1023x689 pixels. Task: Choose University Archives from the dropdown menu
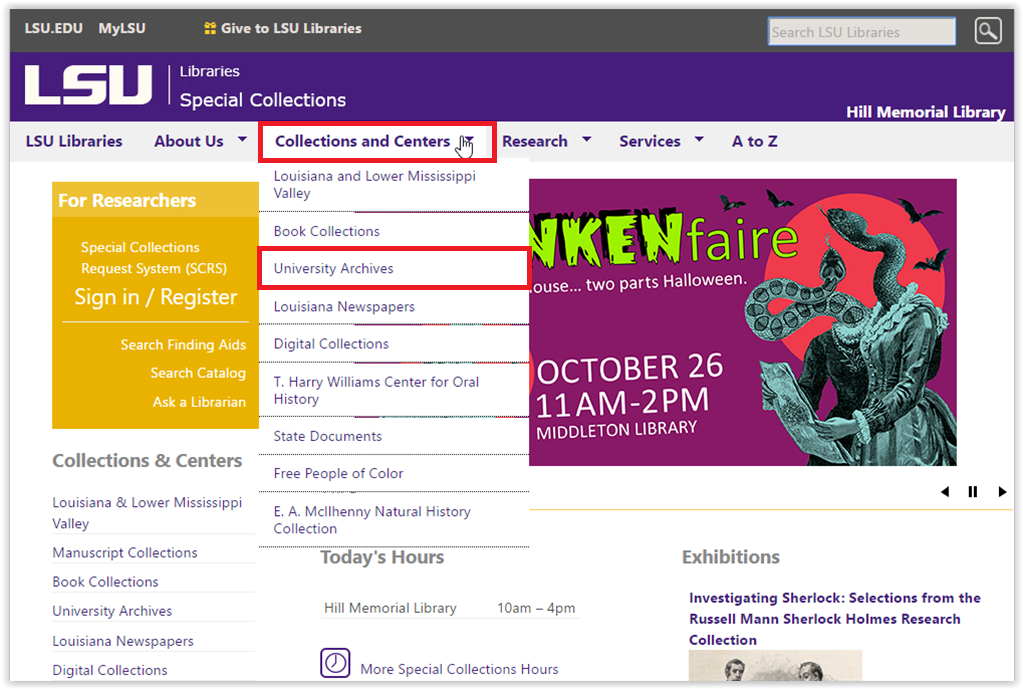coord(393,268)
